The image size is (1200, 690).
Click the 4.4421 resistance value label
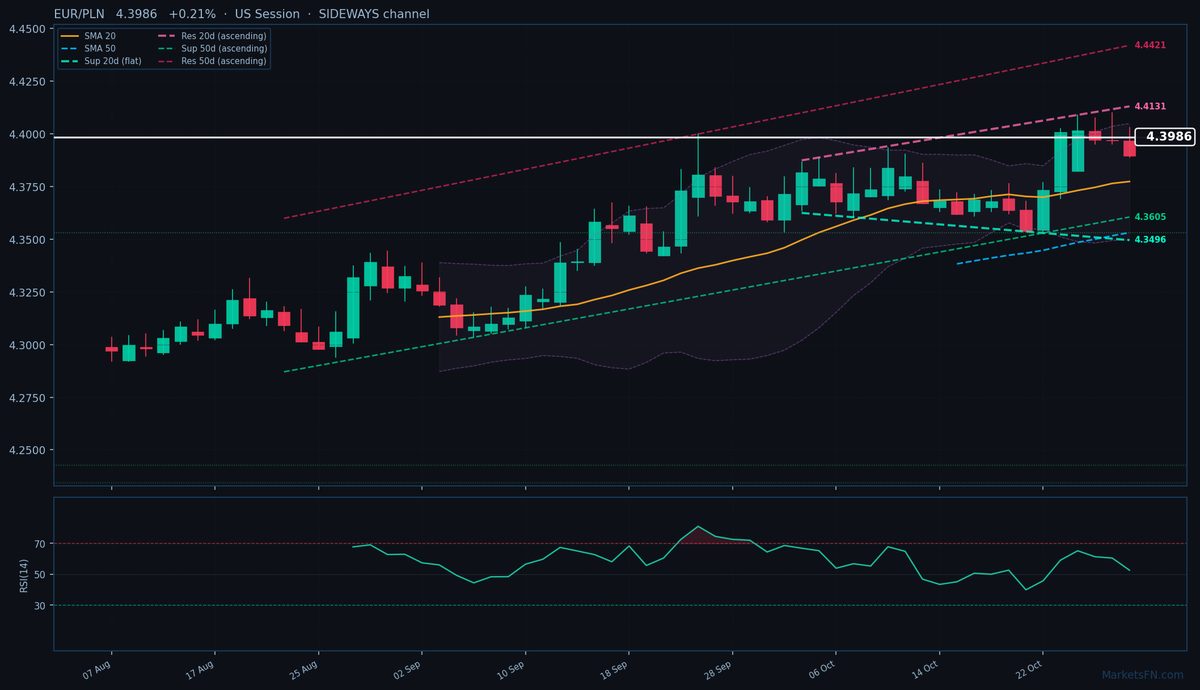coord(1150,46)
